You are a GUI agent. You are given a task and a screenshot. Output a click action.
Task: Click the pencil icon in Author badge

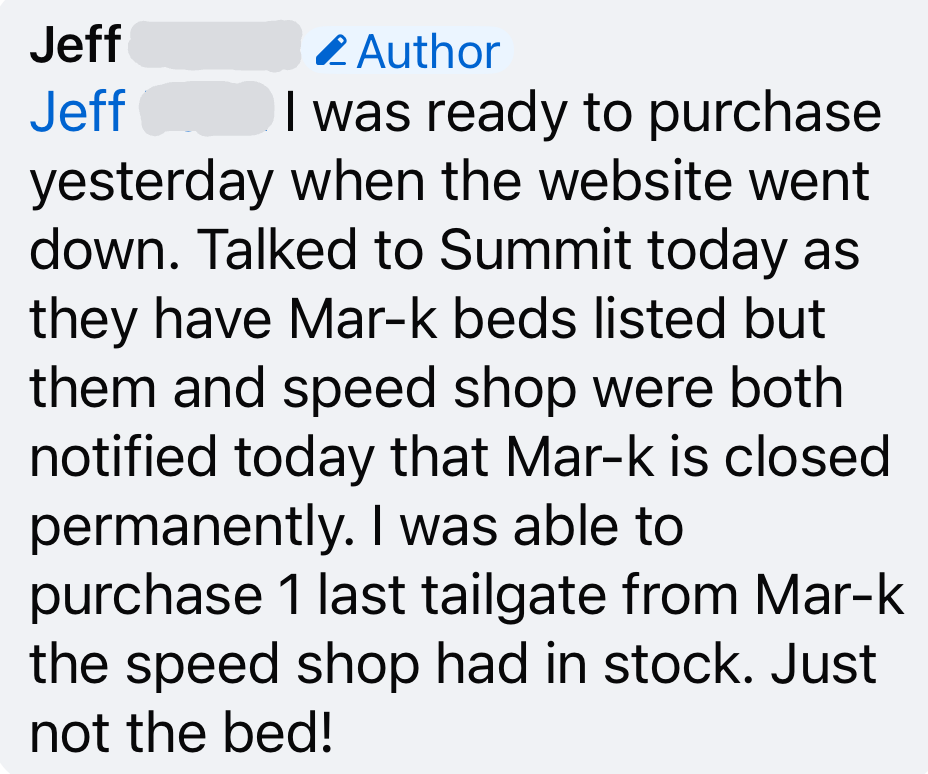point(331,51)
